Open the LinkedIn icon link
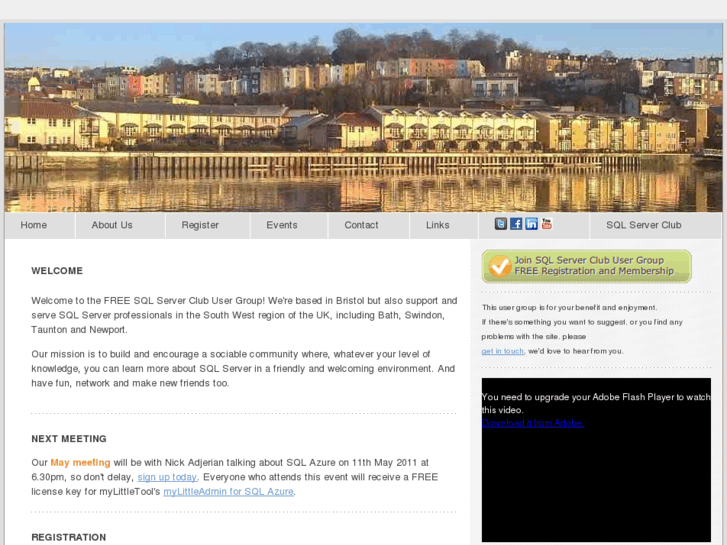 coord(531,224)
